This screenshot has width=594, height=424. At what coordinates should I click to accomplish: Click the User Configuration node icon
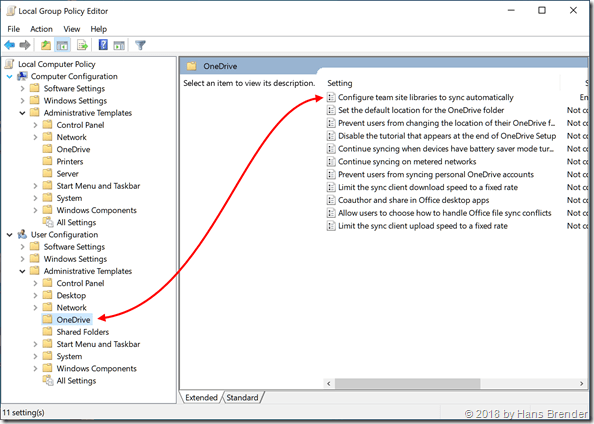pos(22,235)
